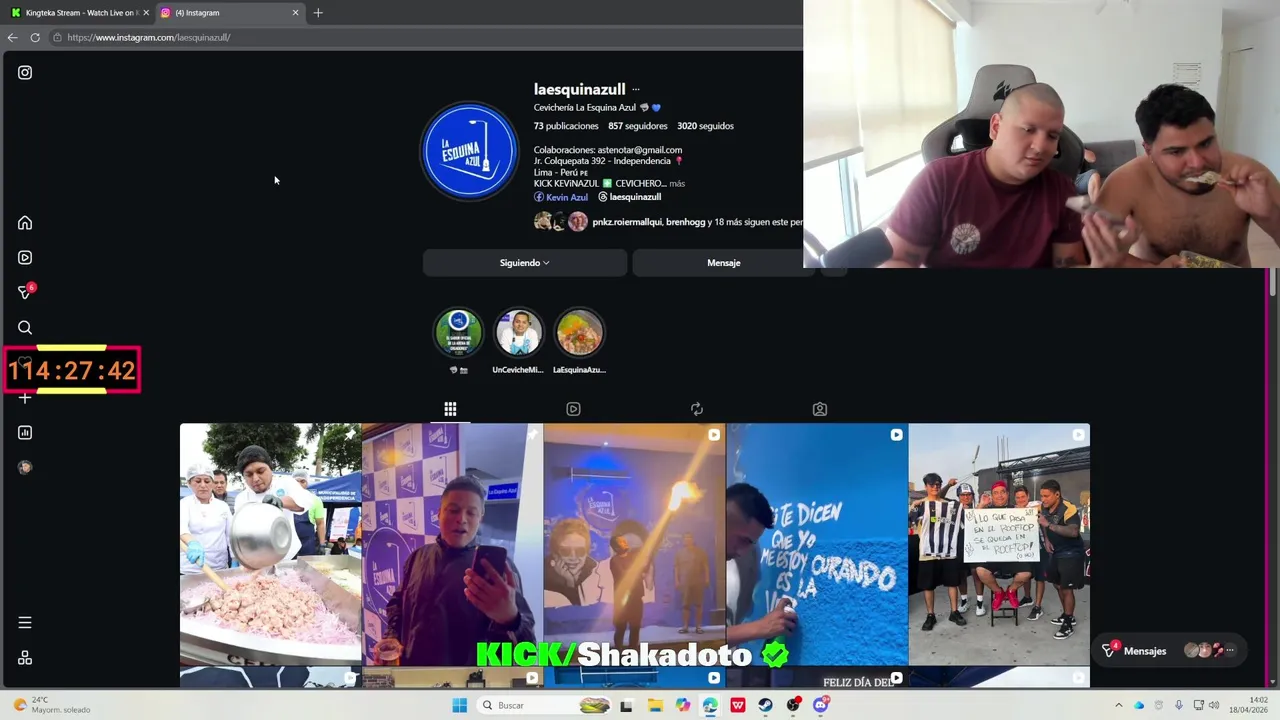The width and height of the screenshot is (1280, 720).
Task: Open OBS Studio from the taskbar
Action: (x=793, y=705)
